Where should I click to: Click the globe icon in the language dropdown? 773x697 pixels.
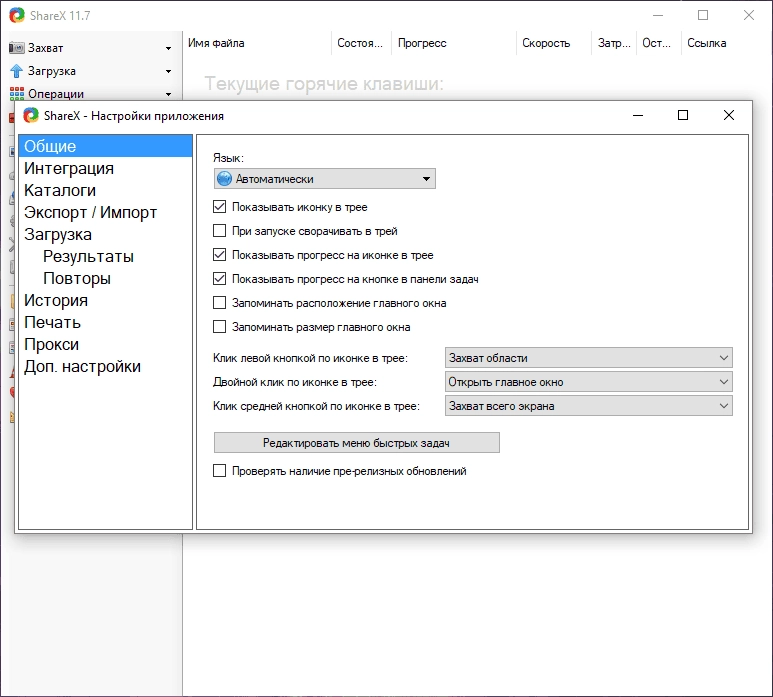click(224, 178)
